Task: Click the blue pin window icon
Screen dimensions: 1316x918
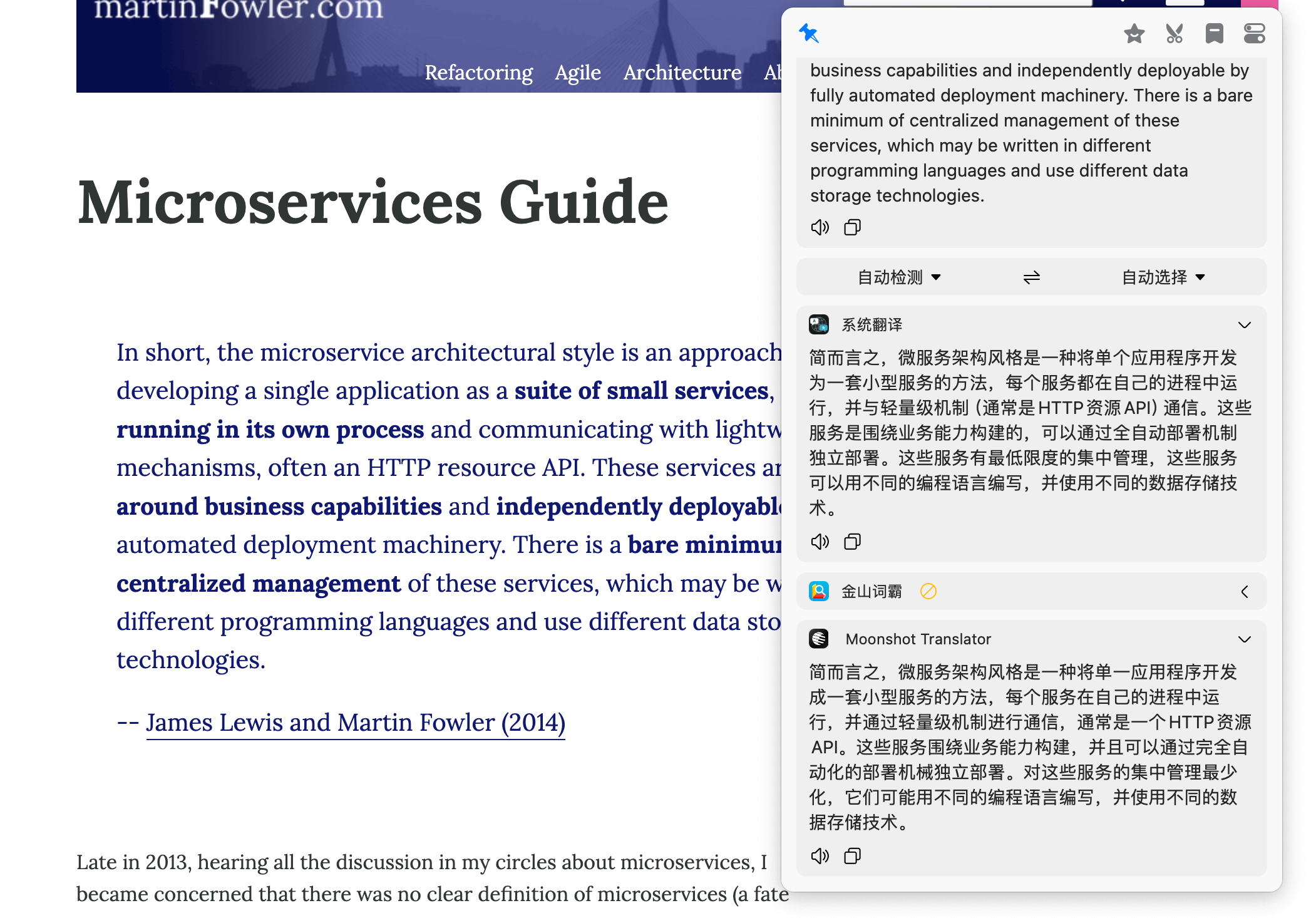Action: click(809, 33)
